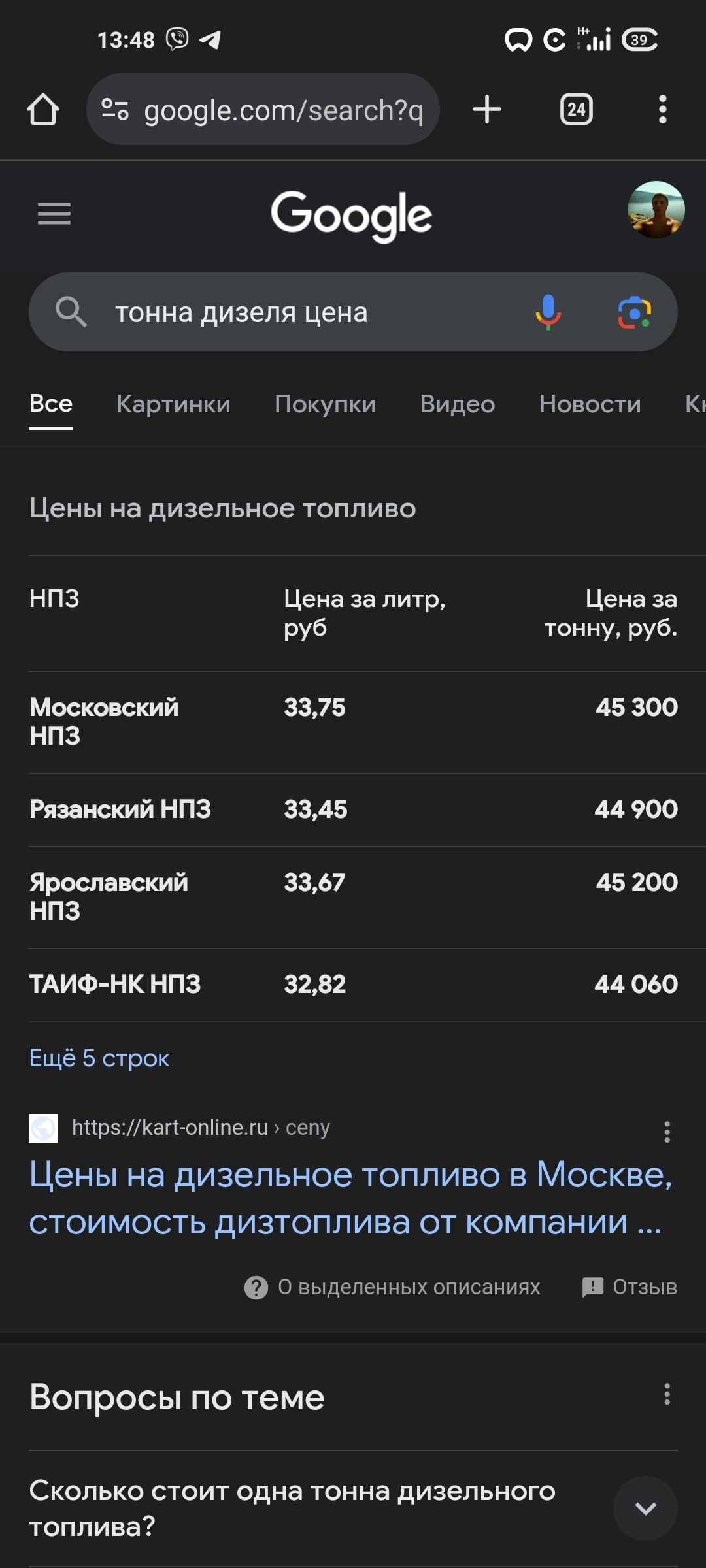The image size is (706, 1568).
Task: Expand question about one tonne diesel cost
Action: [645, 1508]
